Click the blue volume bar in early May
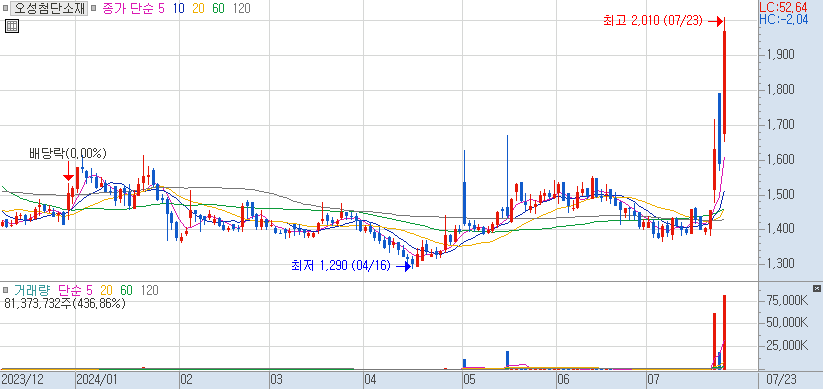Image resolution: width=823 pixels, height=389 pixels. point(465,364)
